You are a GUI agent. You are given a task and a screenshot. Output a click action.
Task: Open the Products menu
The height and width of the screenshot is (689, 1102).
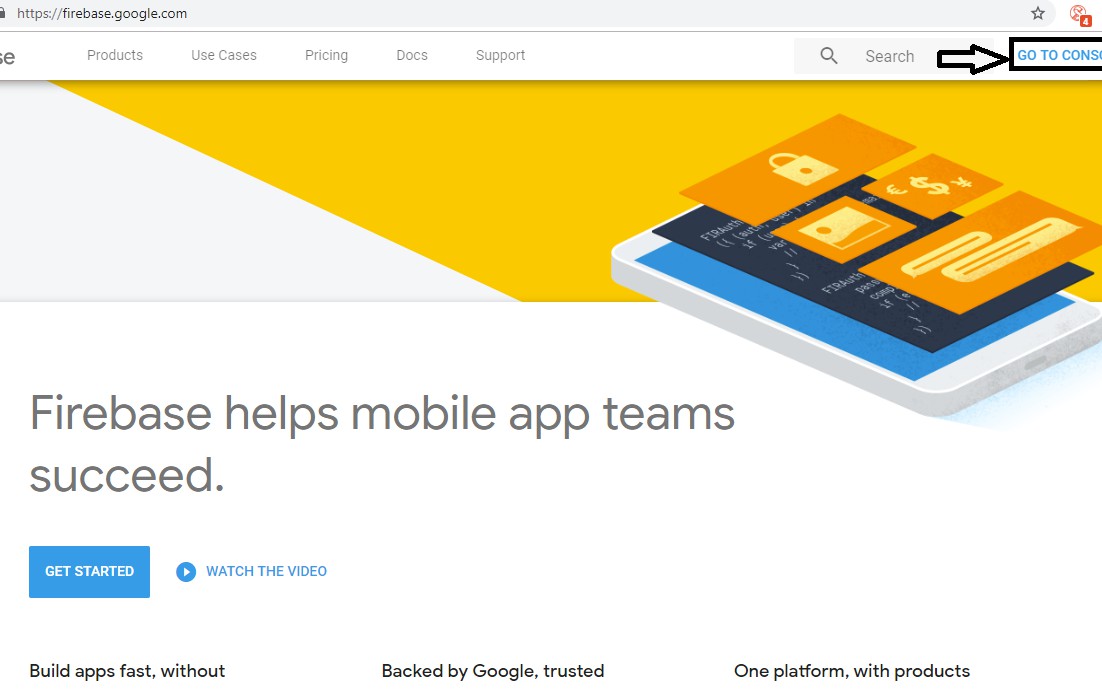coord(114,55)
